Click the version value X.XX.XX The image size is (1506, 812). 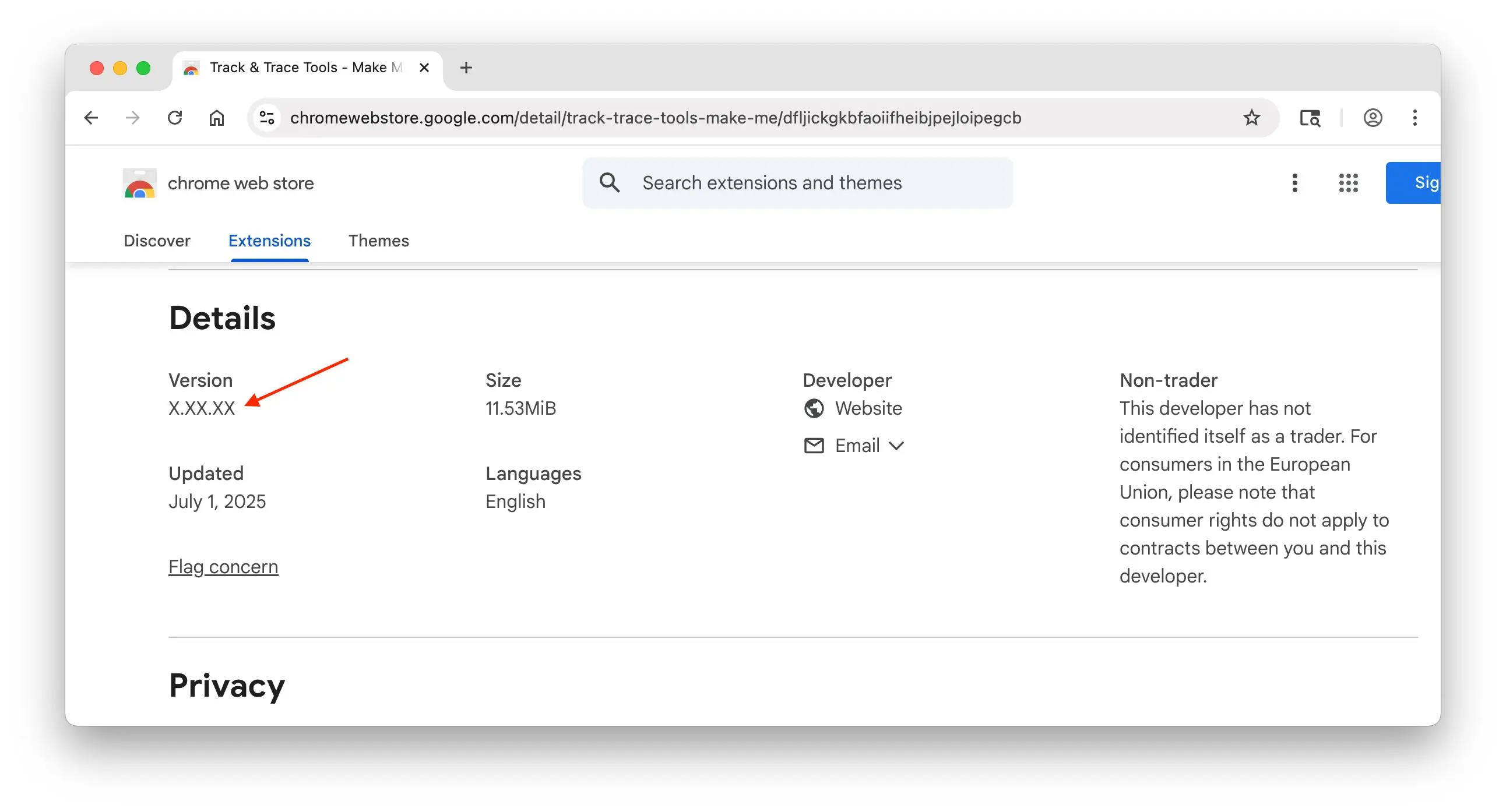202,408
